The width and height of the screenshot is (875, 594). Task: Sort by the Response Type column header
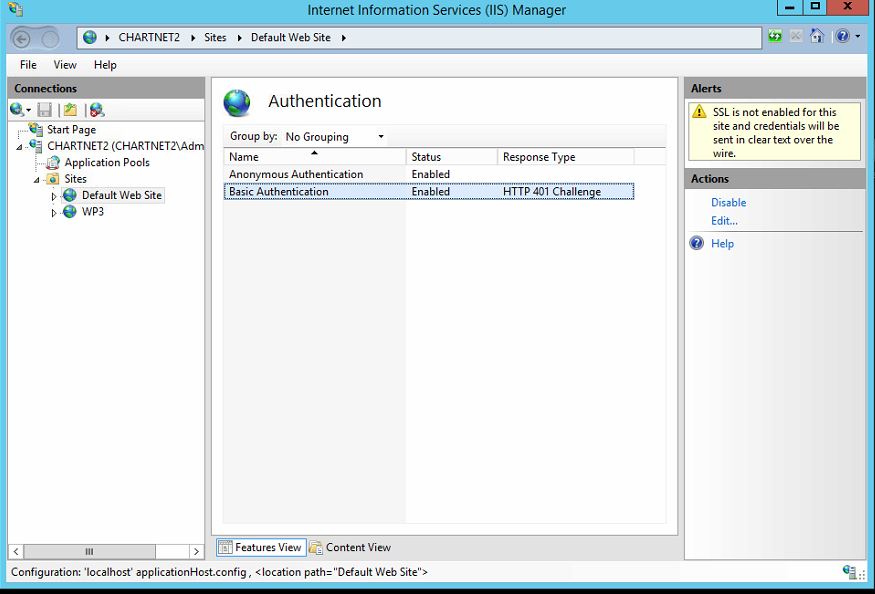565,157
